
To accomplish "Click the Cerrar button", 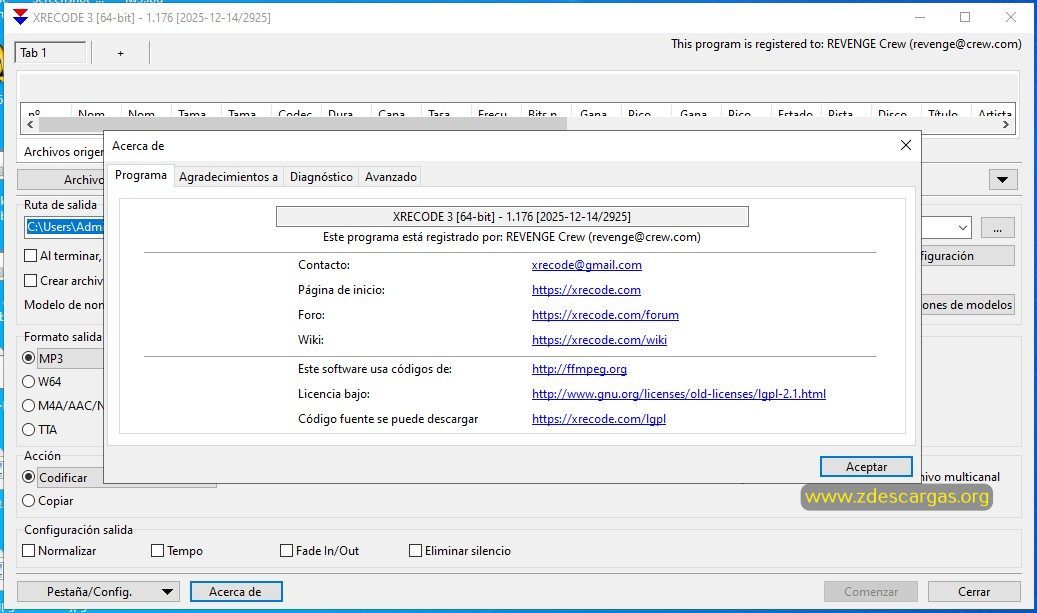I will pyautogui.click(x=974, y=592).
